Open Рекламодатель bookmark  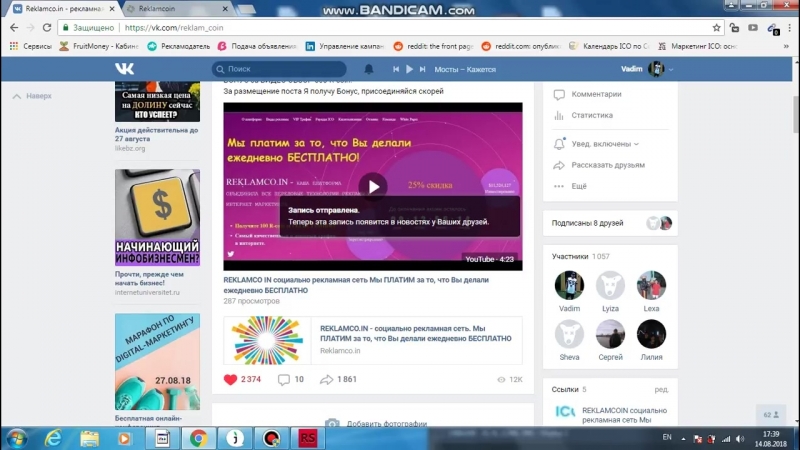[x=179, y=46]
